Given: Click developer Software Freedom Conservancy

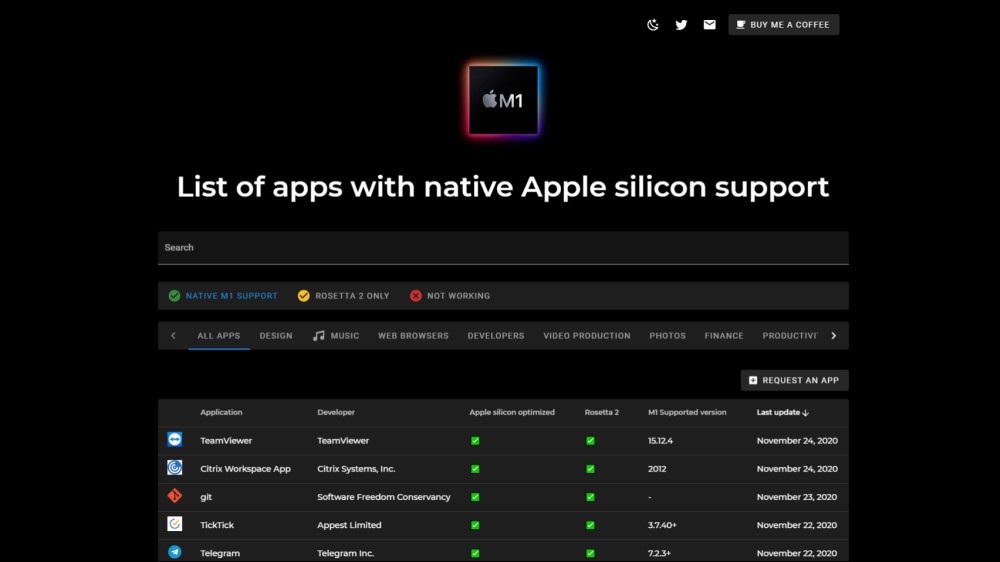Looking at the screenshot, I should click(384, 497).
